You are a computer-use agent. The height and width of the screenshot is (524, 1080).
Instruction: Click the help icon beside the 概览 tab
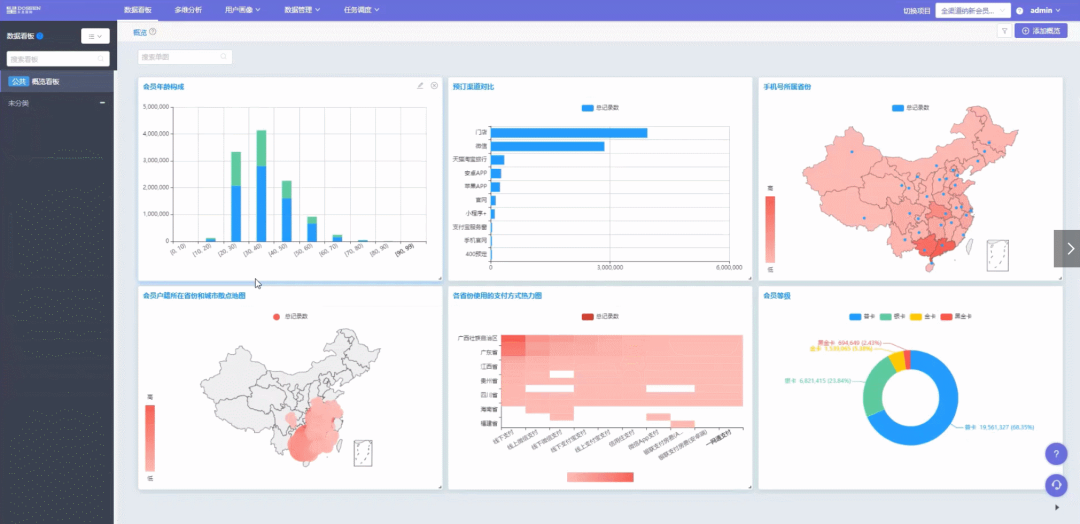coord(152,32)
